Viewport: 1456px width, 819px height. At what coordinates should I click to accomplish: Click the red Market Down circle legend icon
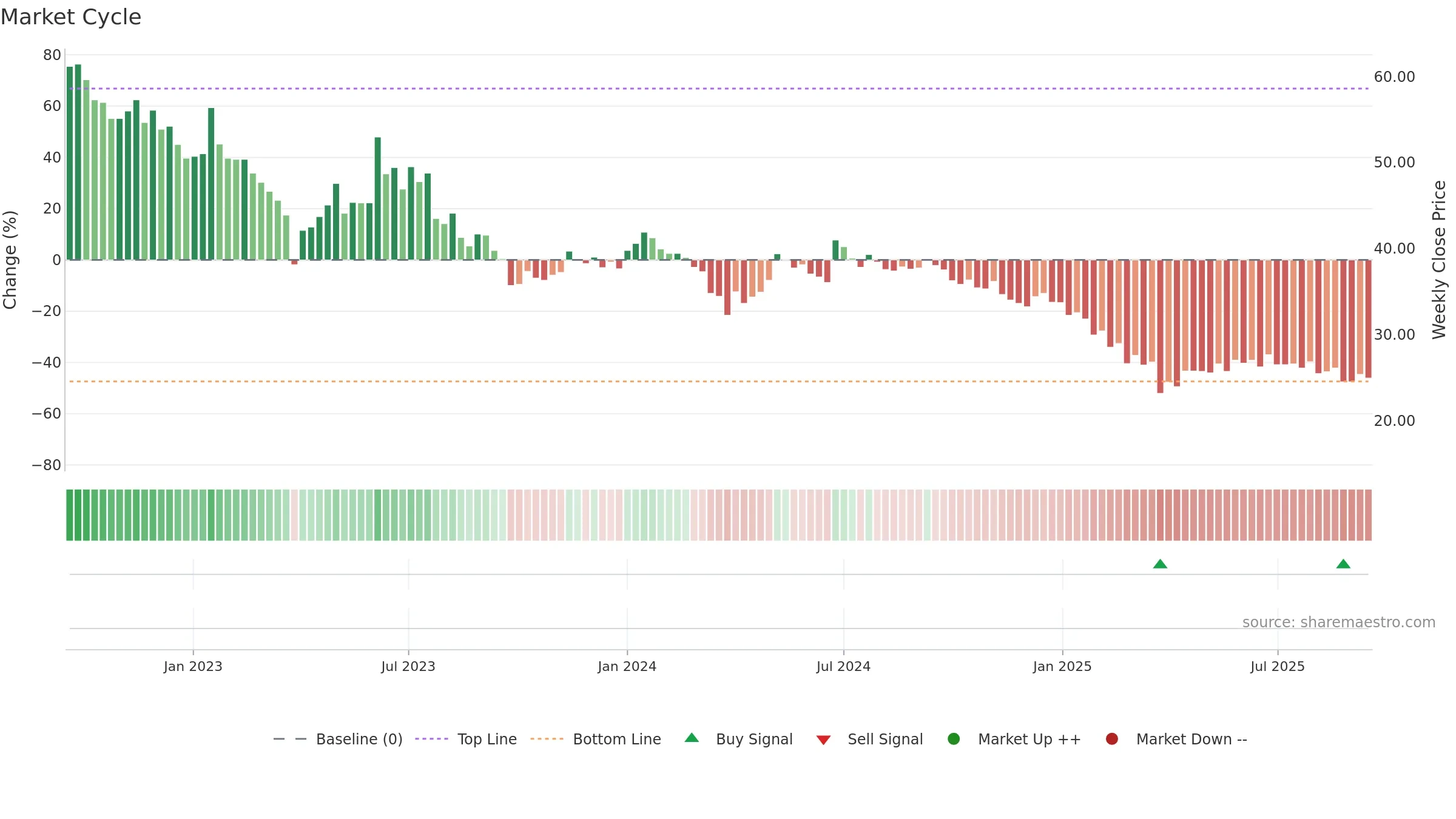pyautogui.click(x=1112, y=739)
